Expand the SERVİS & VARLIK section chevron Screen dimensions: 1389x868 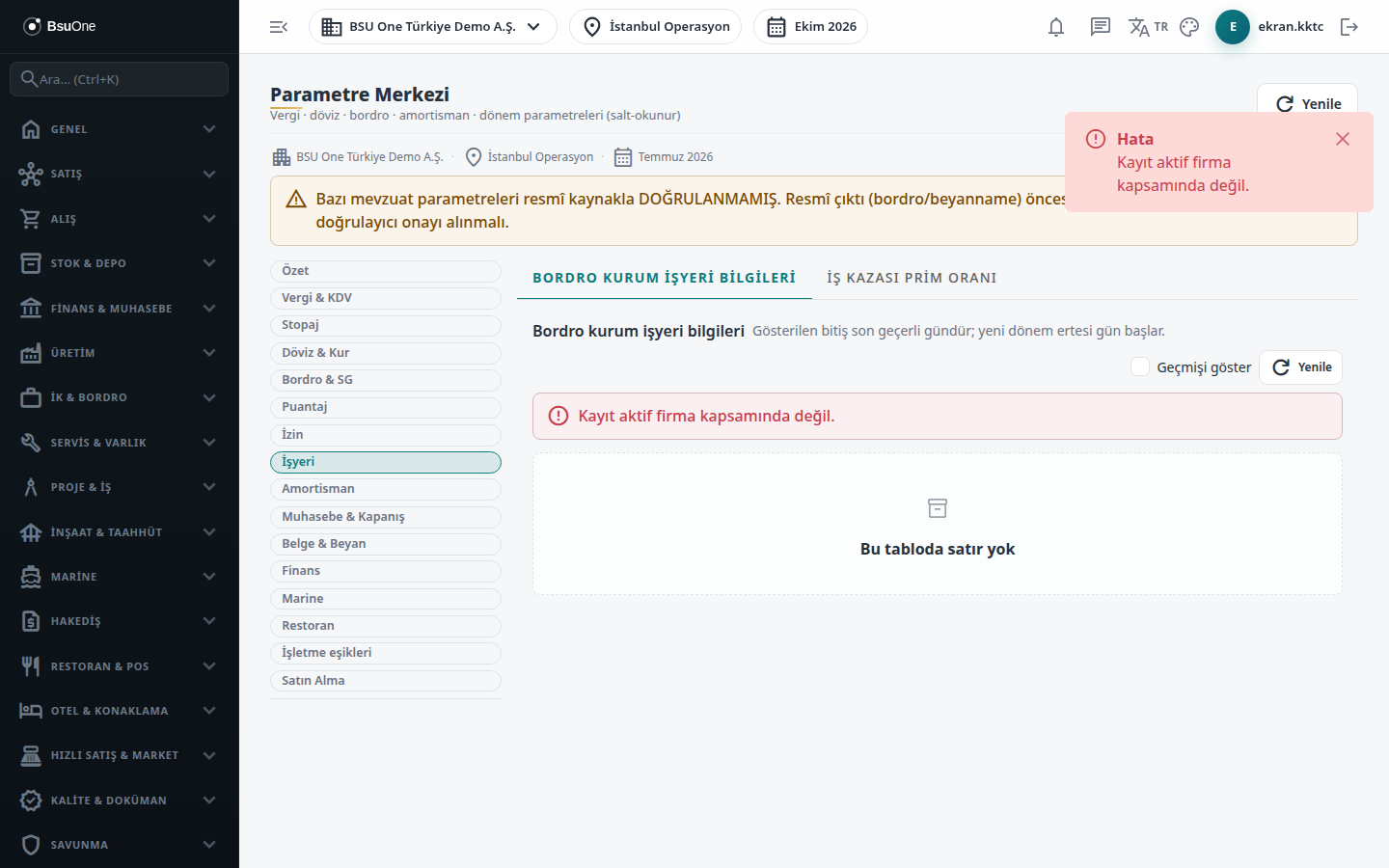point(209,443)
